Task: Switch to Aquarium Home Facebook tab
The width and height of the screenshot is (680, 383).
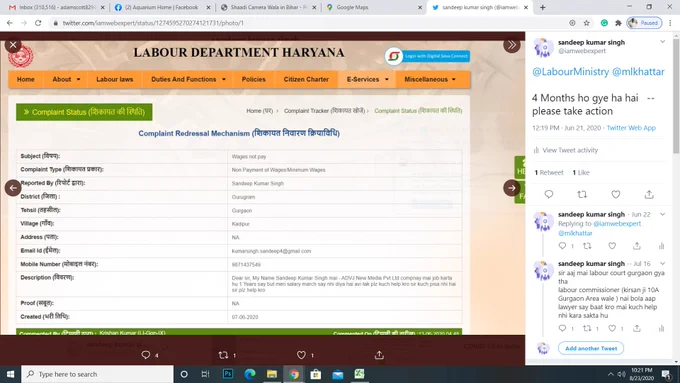Action: (x=161, y=7)
